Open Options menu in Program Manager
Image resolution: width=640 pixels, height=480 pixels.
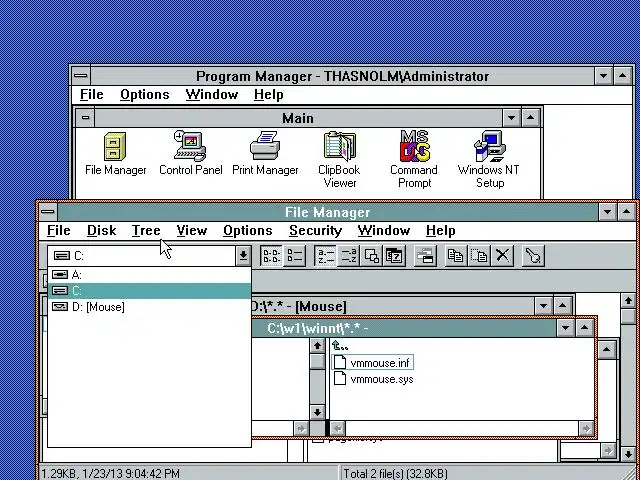coord(144,95)
